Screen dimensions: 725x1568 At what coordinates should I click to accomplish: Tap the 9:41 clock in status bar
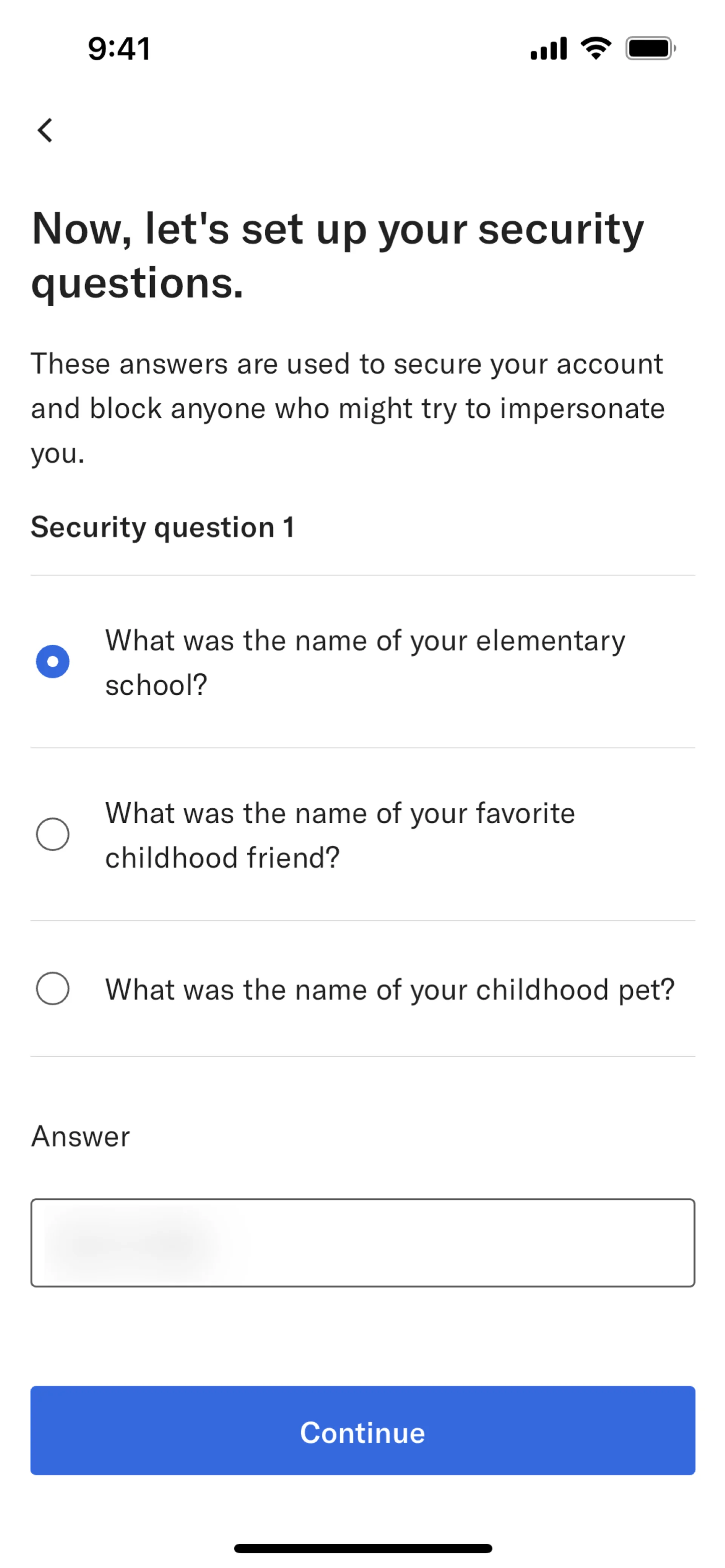point(119,49)
